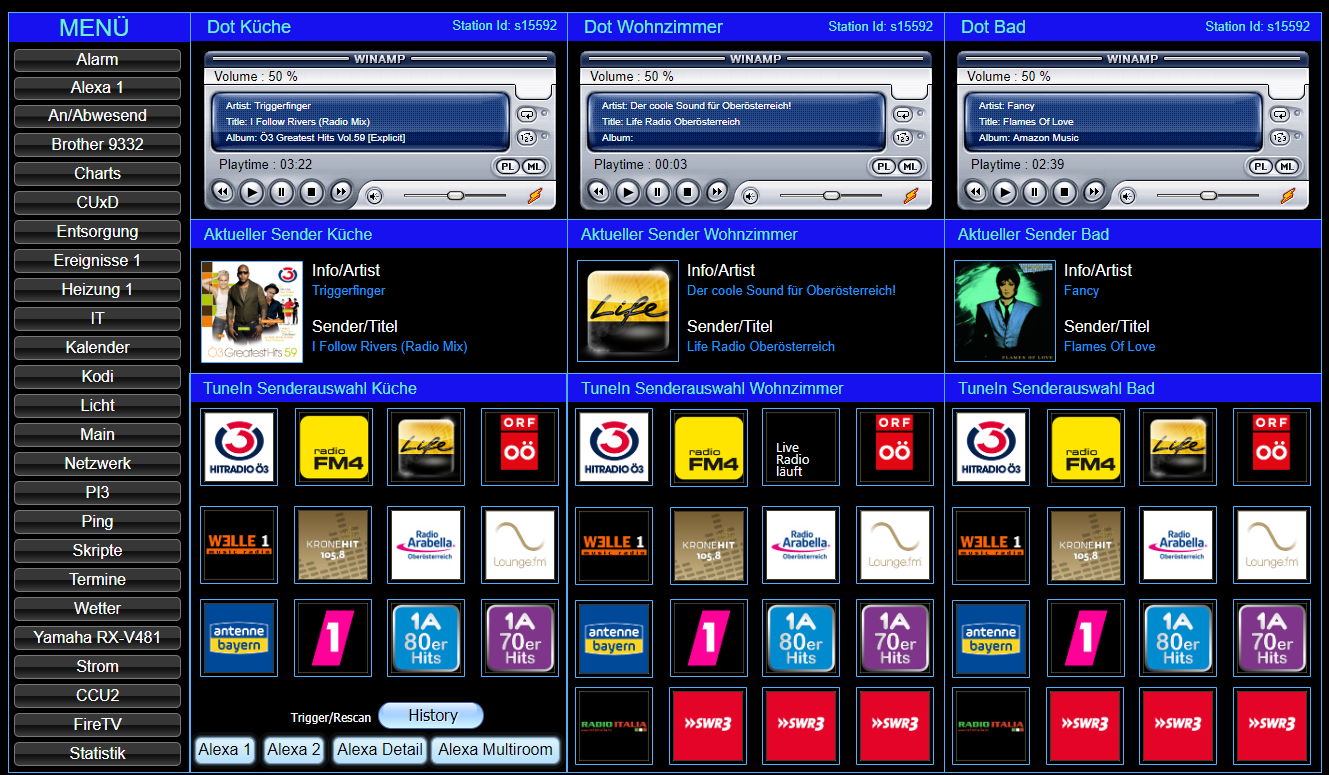The width and height of the screenshot is (1329, 775).
Task: Tune Bad to Radio Italia
Action: (991, 725)
